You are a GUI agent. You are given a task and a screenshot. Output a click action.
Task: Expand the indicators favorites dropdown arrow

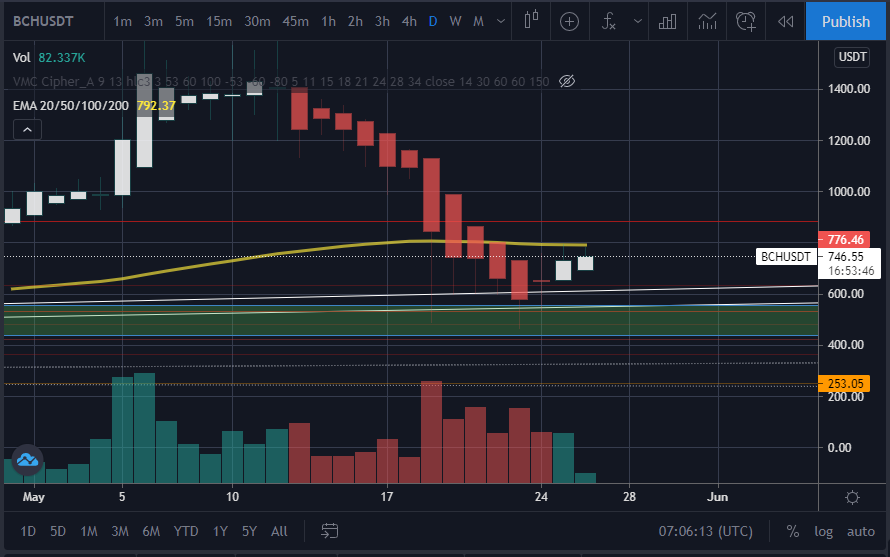(637, 21)
